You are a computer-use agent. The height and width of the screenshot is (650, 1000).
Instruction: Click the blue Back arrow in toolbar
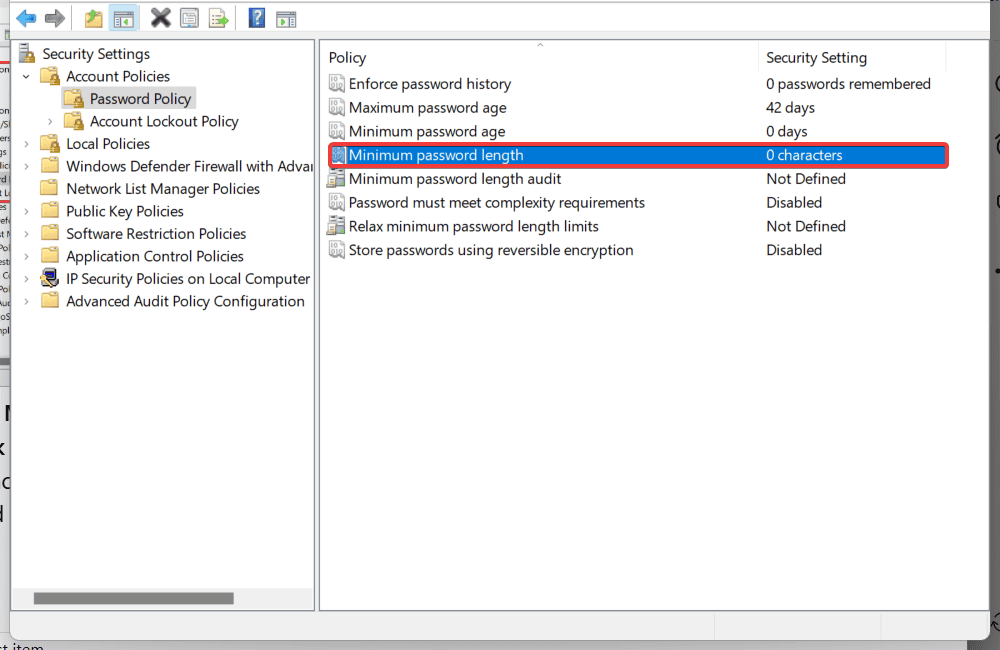26,18
